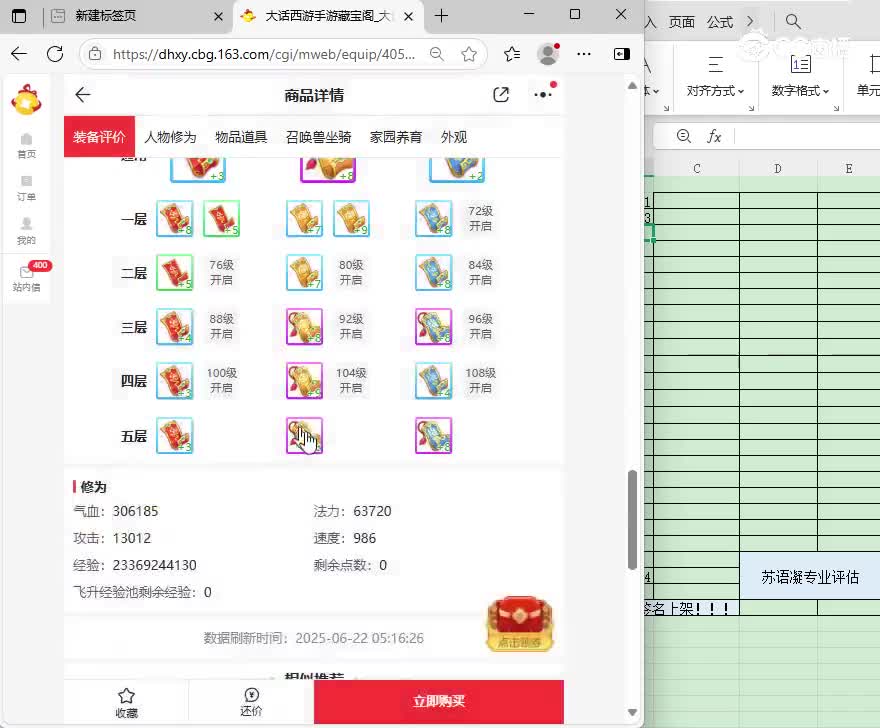Open 订单 in the sidebar
880x728 pixels.
[26, 189]
